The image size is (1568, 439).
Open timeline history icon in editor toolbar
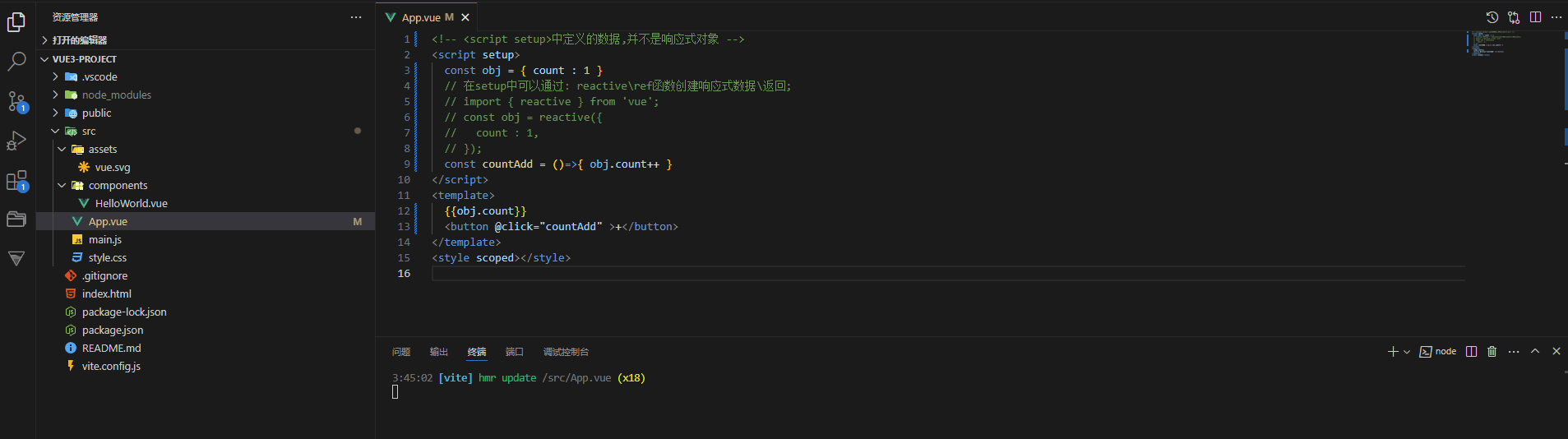pos(1492,17)
